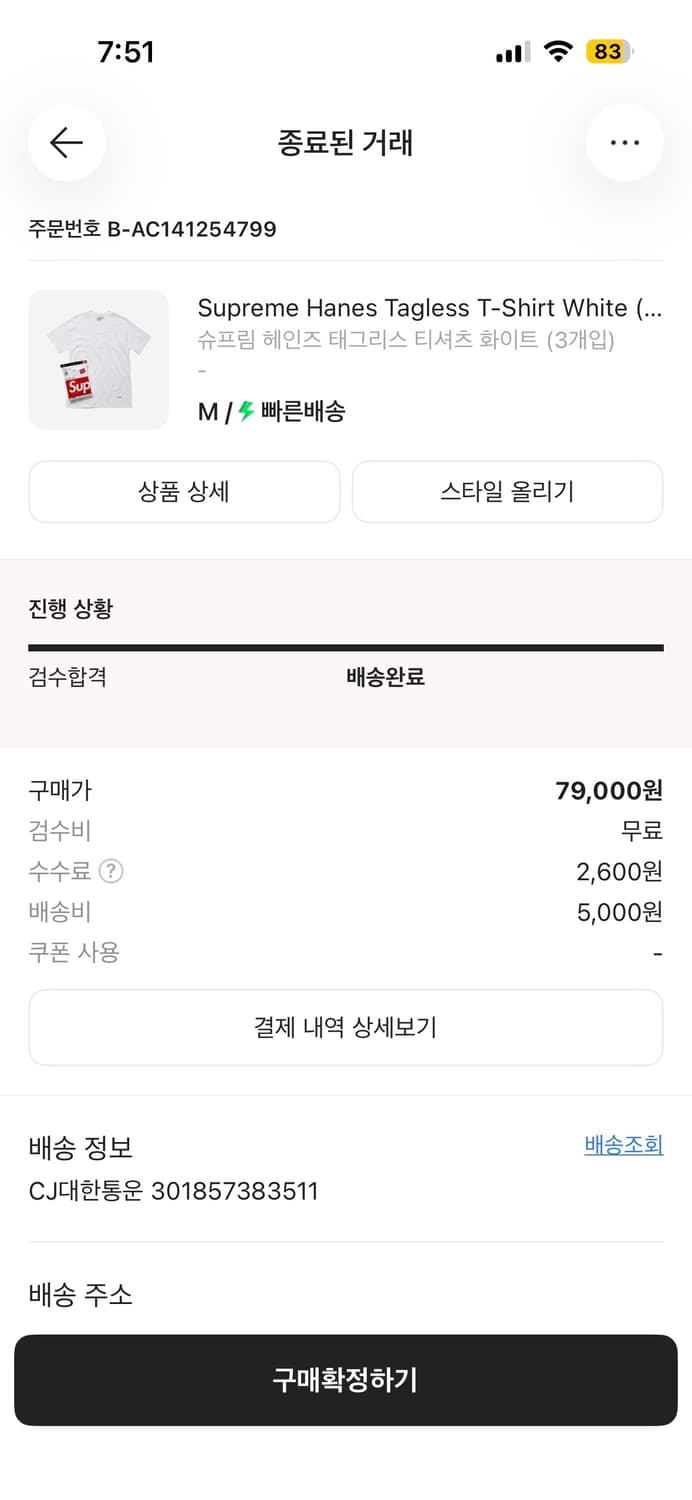Select the CJ대한통운 tracking number

tap(175, 1190)
